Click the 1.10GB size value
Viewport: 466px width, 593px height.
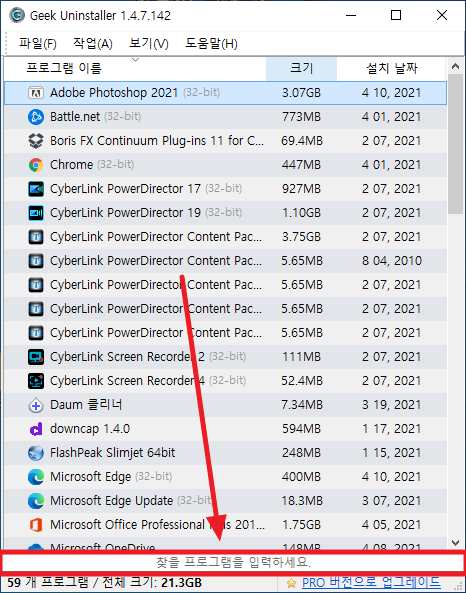(301, 213)
